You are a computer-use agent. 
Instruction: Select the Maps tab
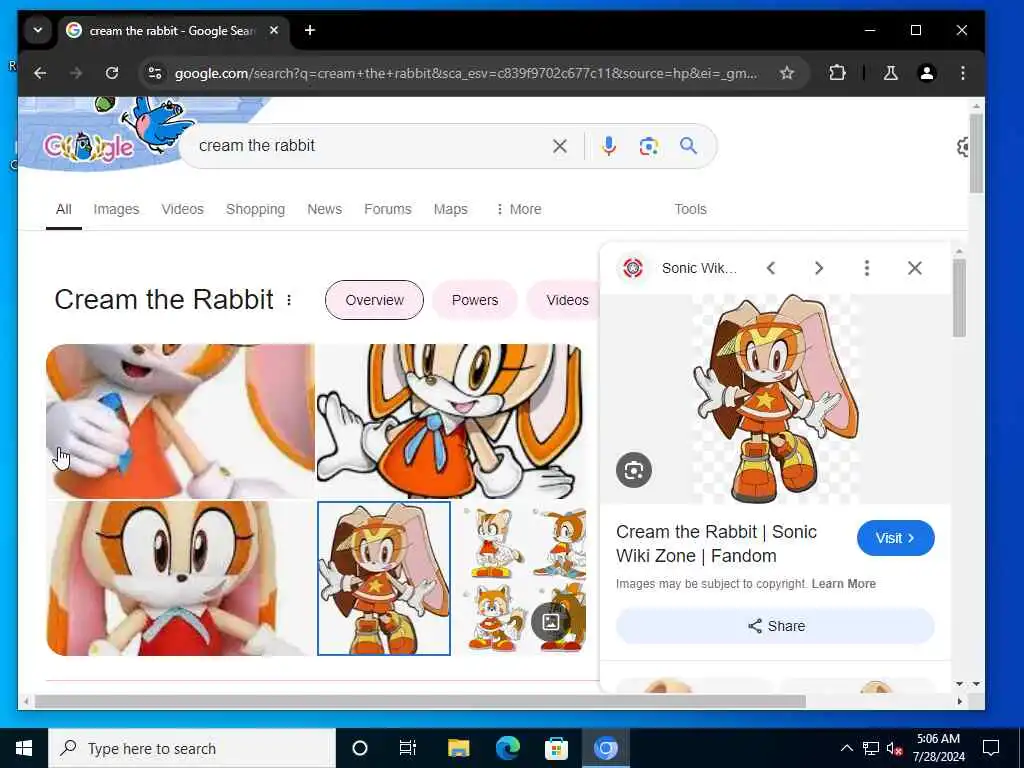[451, 209]
